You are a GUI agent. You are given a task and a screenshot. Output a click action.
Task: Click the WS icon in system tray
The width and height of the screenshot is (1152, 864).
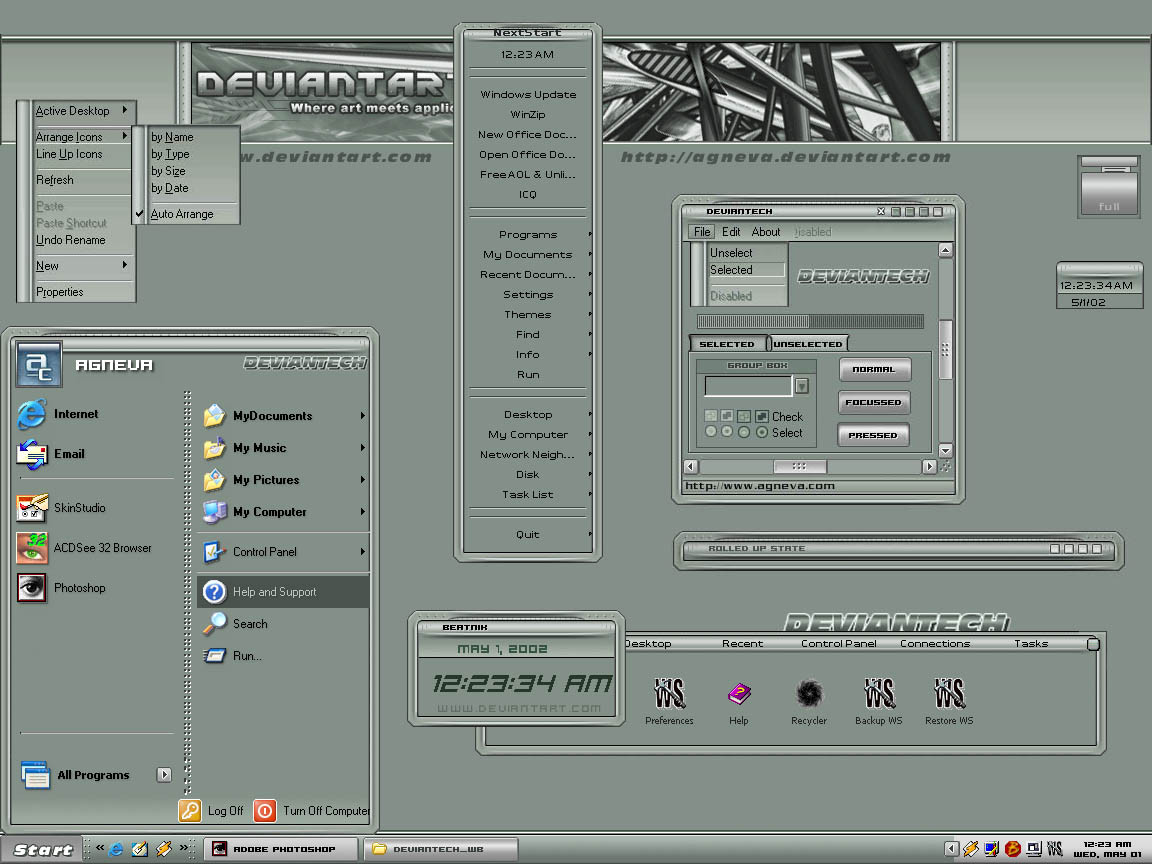tap(1055, 849)
